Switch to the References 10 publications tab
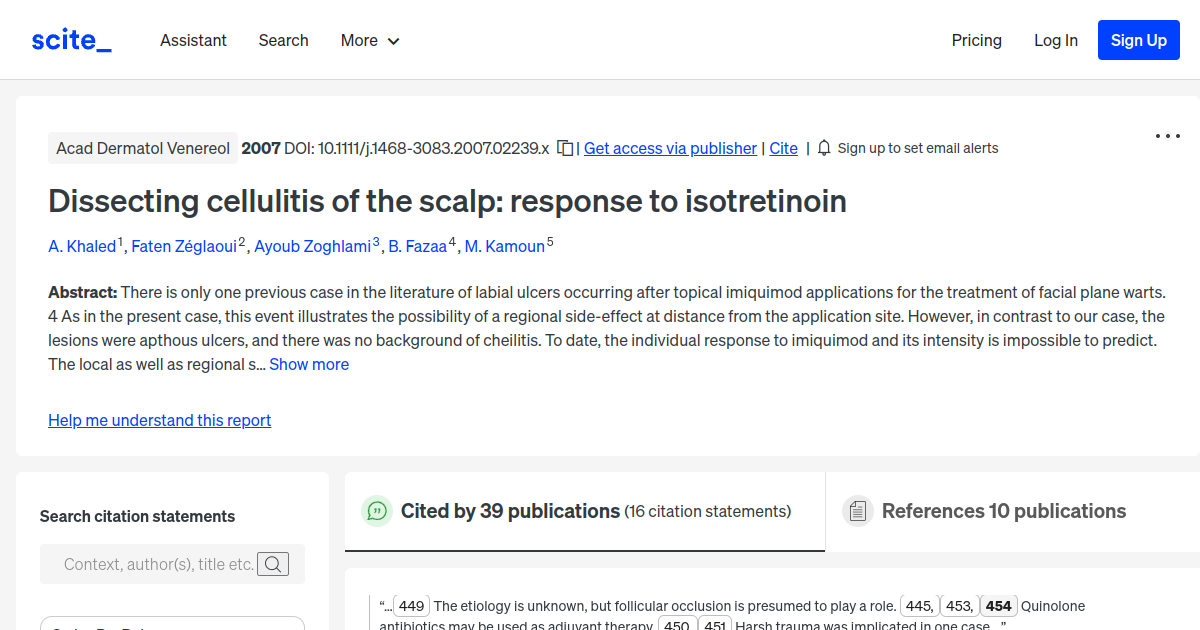 click(x=1003, y=511)
